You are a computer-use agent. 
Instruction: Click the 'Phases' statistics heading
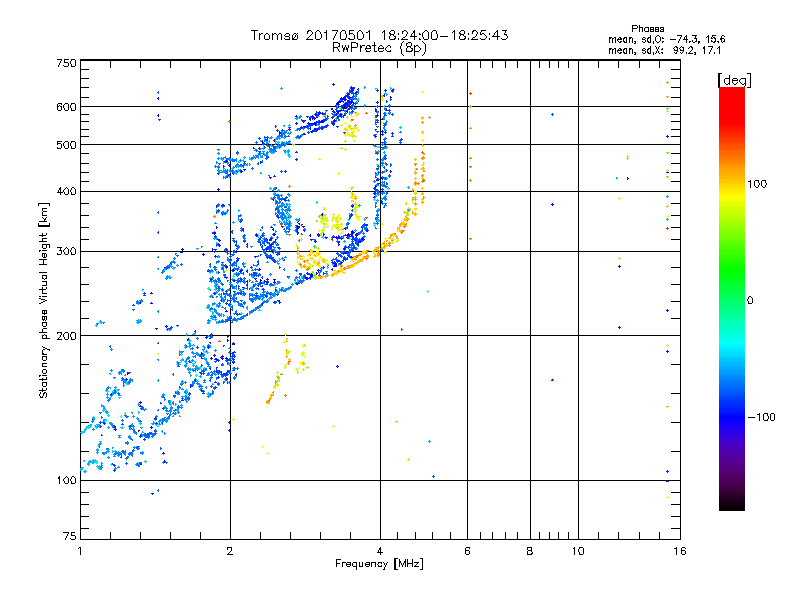pos(647,29)
